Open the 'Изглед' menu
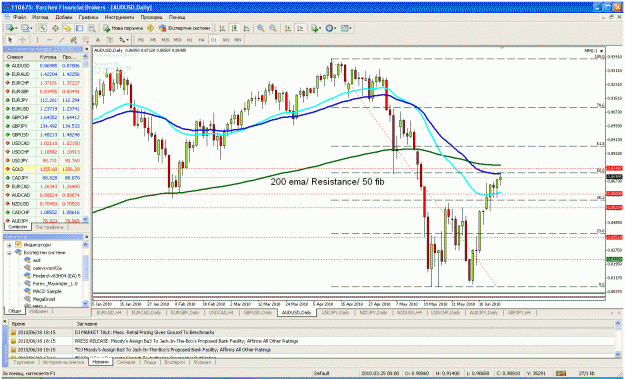The width and height of the screenshot is (625, 379). click(x=40, y=17)
